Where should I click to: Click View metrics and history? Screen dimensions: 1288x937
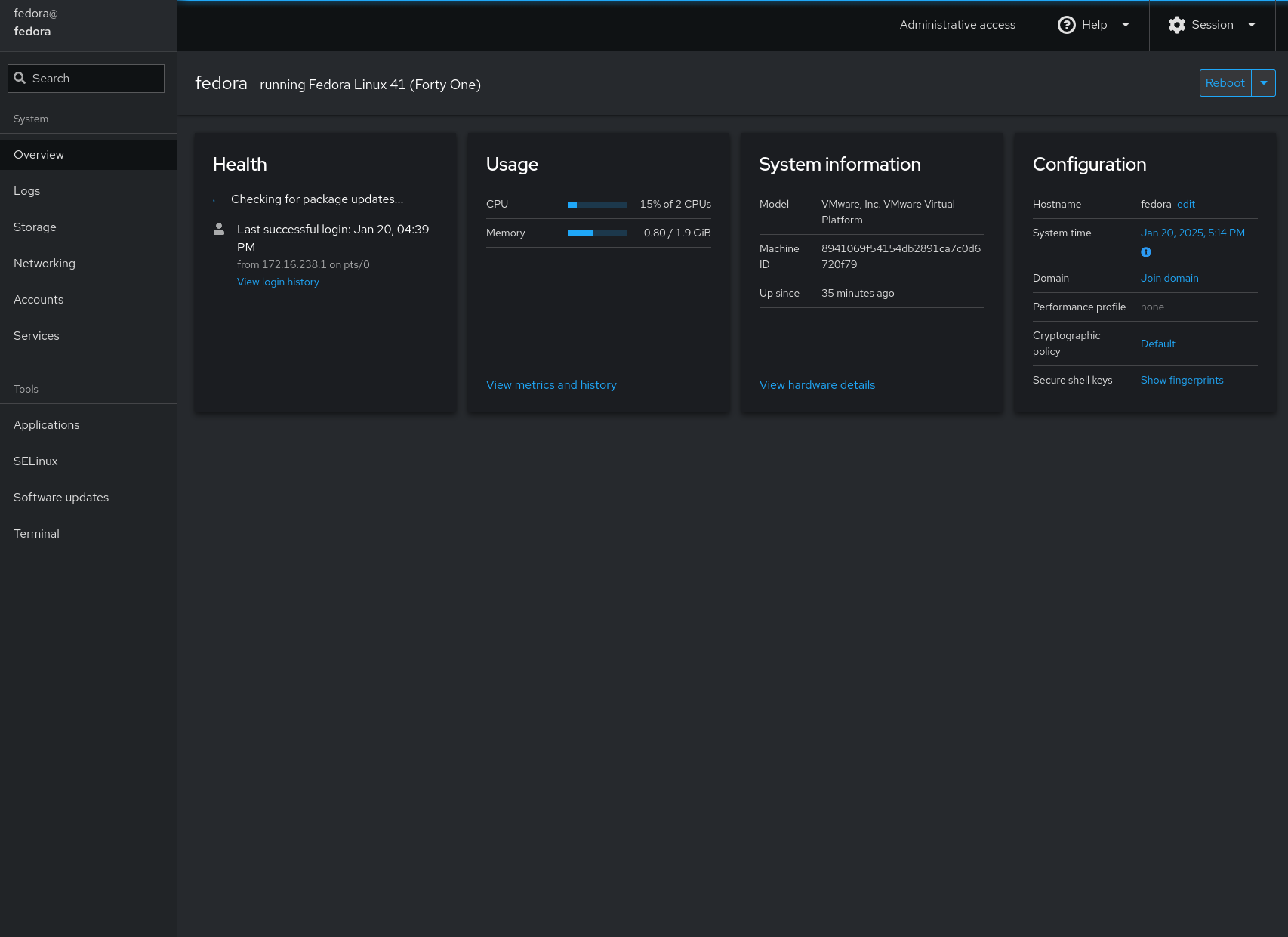point(551,385)
